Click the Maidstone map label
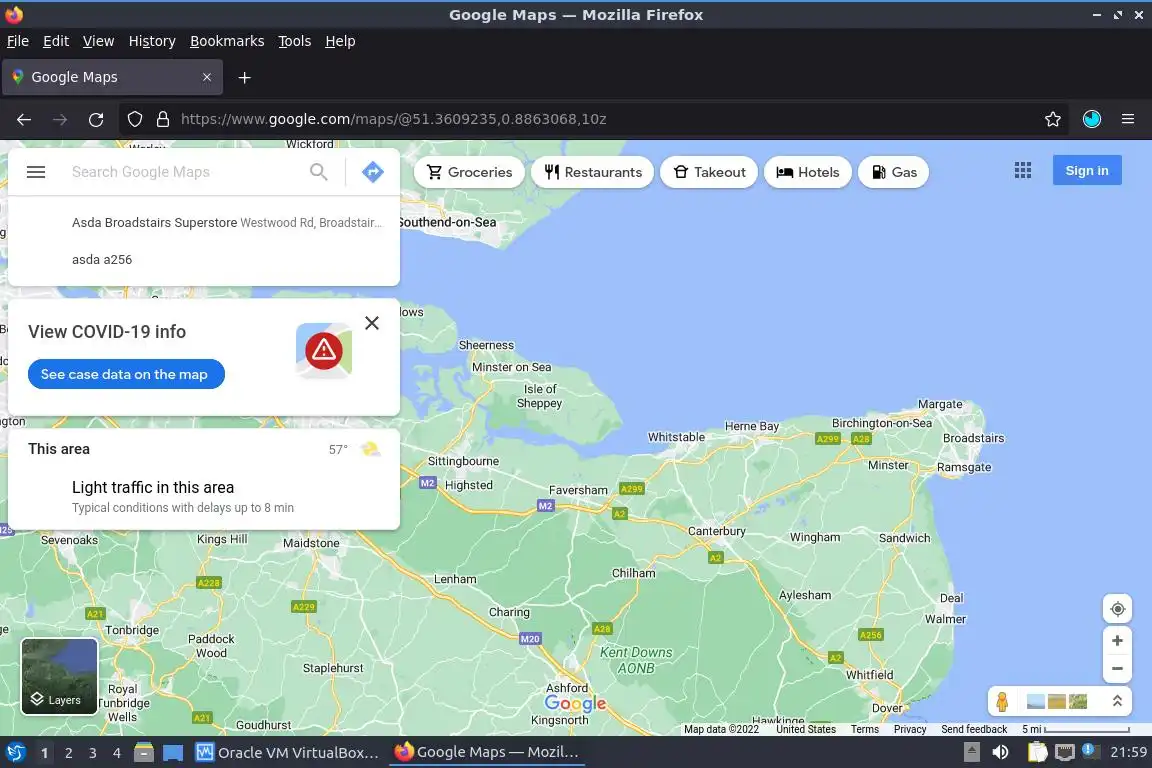The image size is (1152, 768). tap(312, 543)
